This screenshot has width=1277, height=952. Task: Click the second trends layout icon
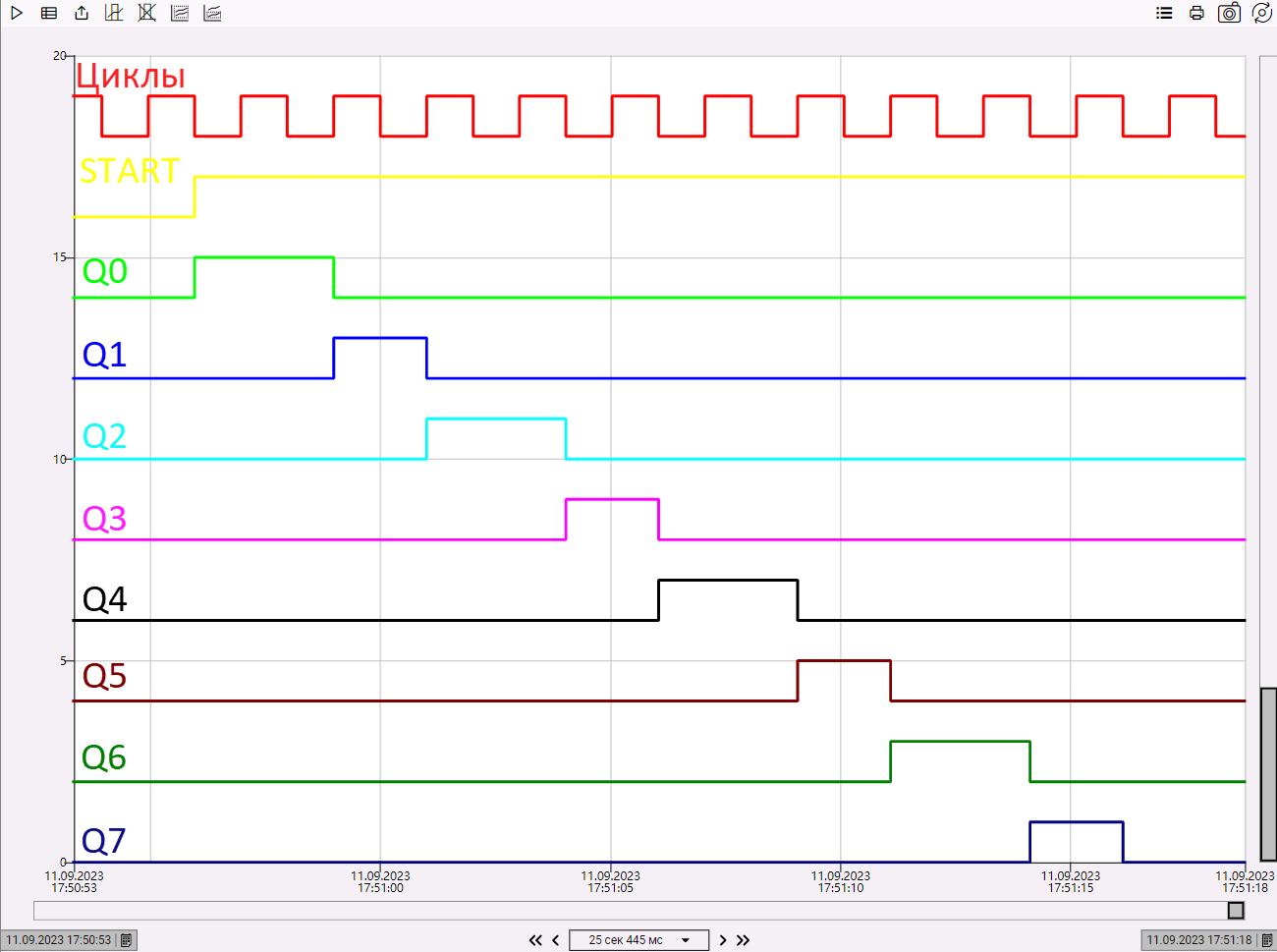(212, 13)
